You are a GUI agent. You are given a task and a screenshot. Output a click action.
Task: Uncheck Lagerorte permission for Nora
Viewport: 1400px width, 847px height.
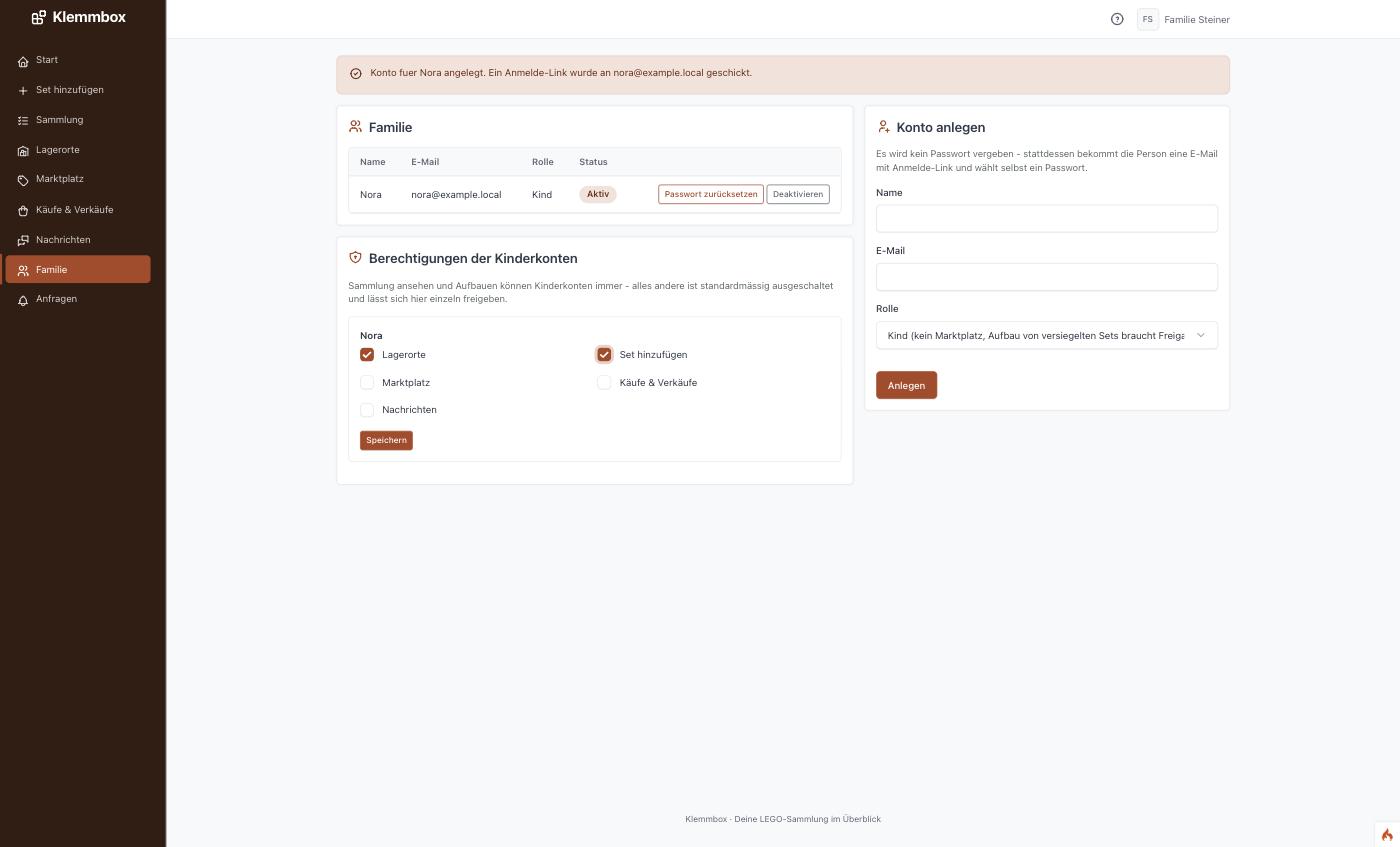367,355
